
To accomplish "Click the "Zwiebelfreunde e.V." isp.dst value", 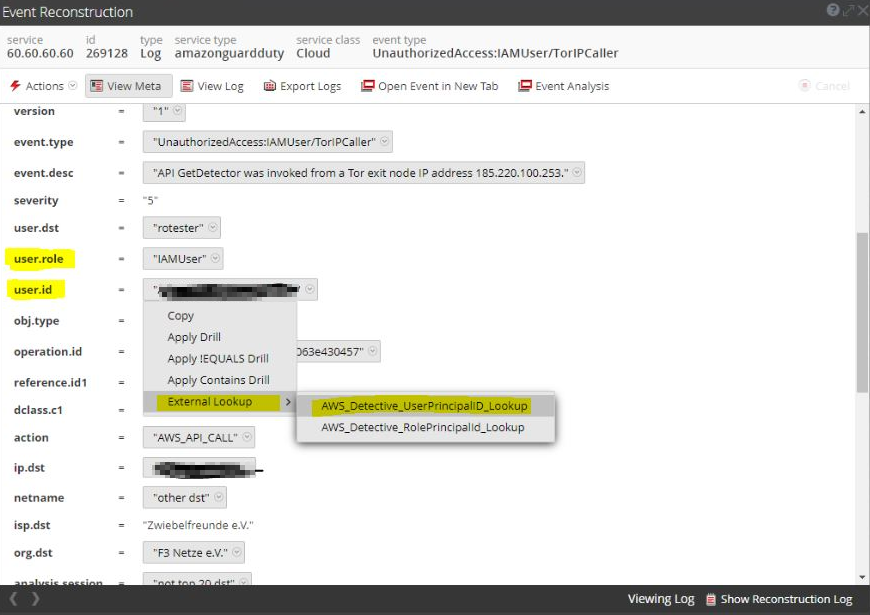I will 198,525.
